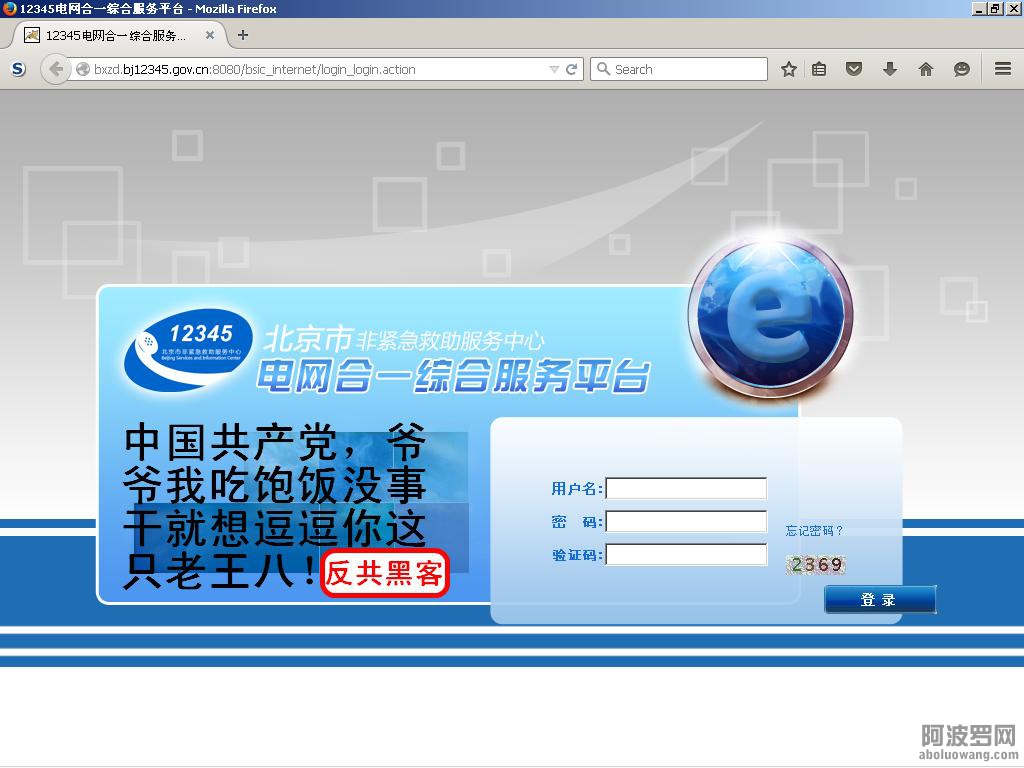The height and width of the screenshot is (768, 1024).
Task: Expand the URL bar history dropdown arrow
Action: 554,69
